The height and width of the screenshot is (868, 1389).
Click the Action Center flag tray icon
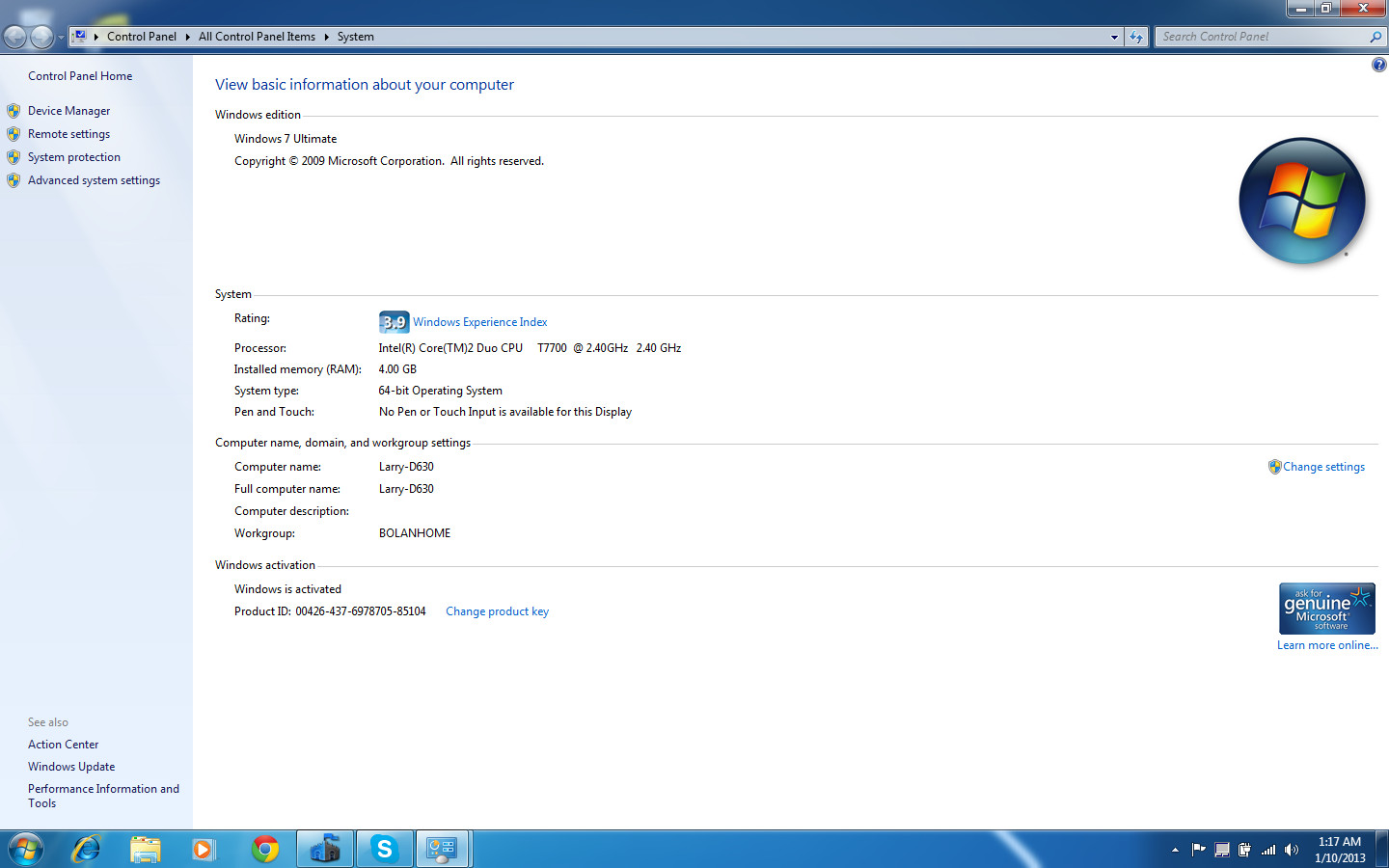(x=1198, y=850)
